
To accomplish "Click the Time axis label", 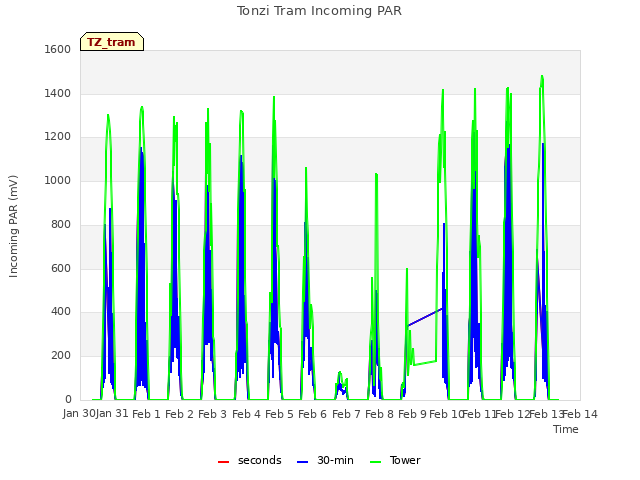I will click(x=566, y=429).
